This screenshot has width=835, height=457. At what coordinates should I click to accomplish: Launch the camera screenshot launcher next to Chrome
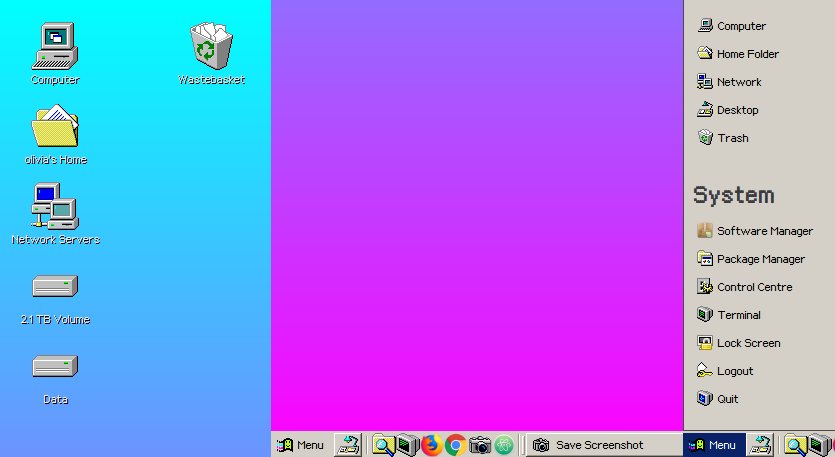(480, 445)
